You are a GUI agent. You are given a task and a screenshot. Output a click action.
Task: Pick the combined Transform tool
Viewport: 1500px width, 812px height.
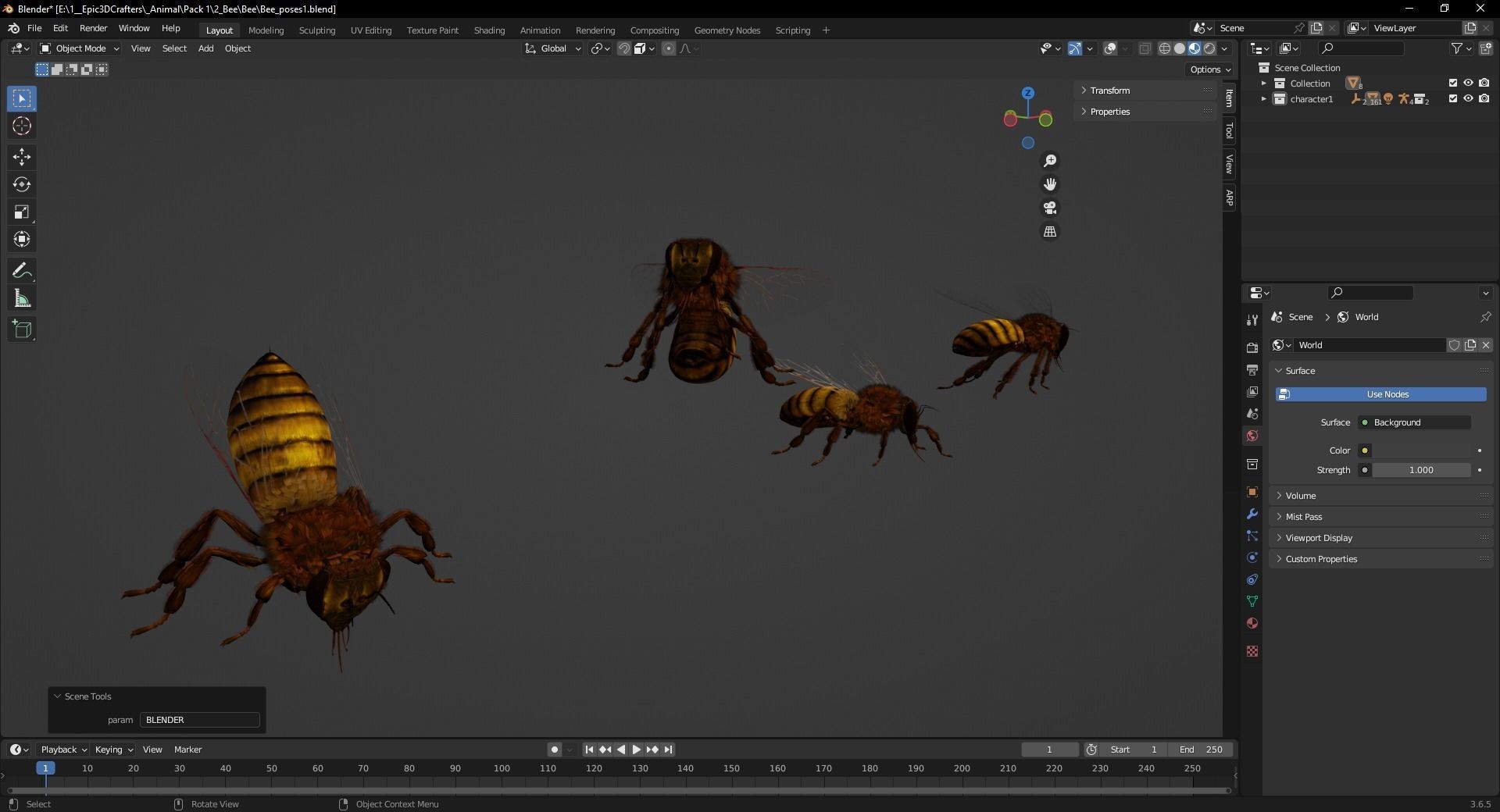[x=22, y=239]
